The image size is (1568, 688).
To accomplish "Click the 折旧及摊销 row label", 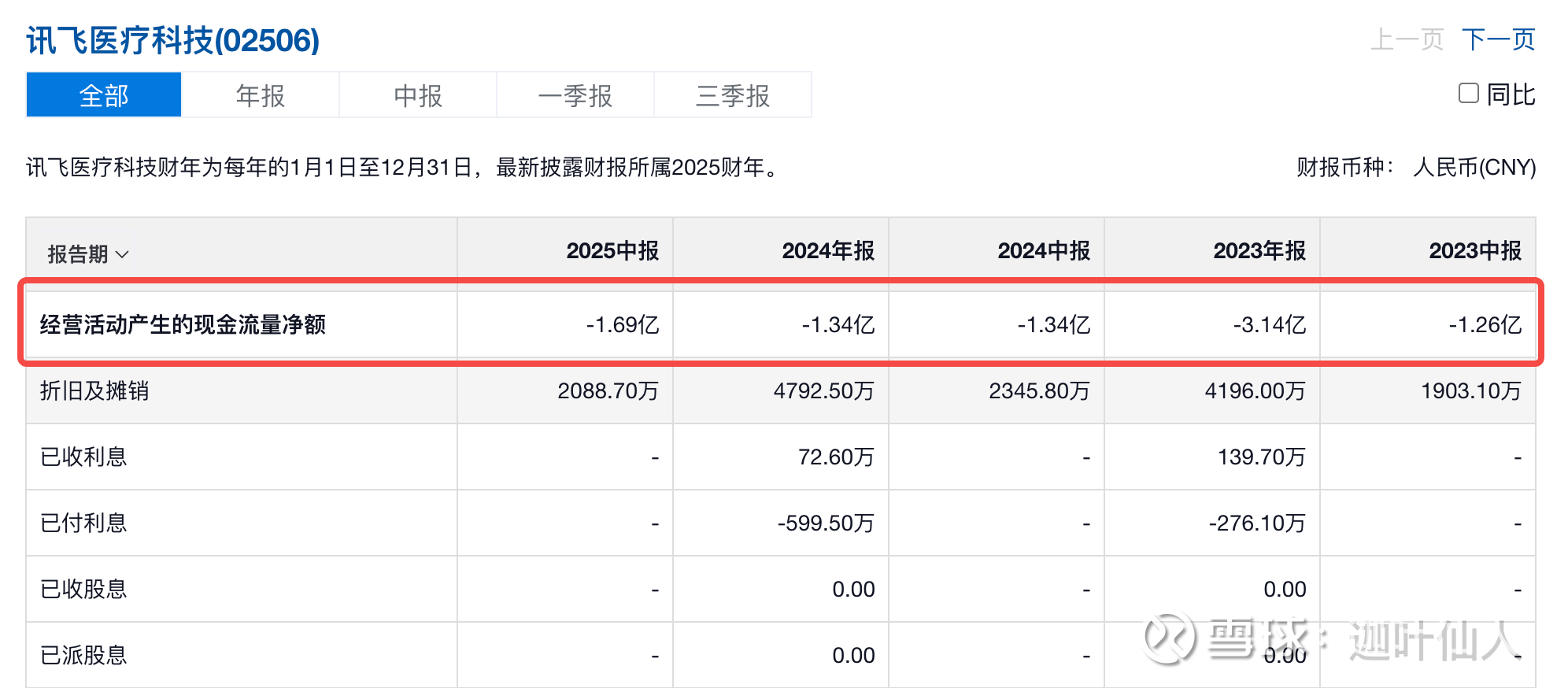I will point(94,390).
